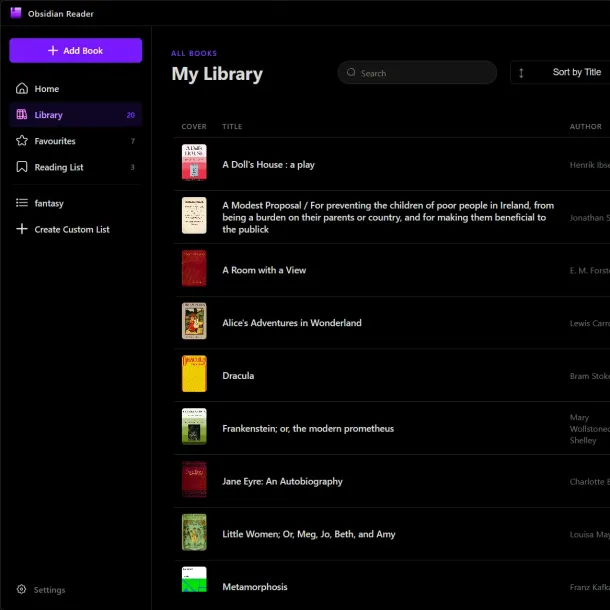Click the Favourites star icon

click(22, 140)
